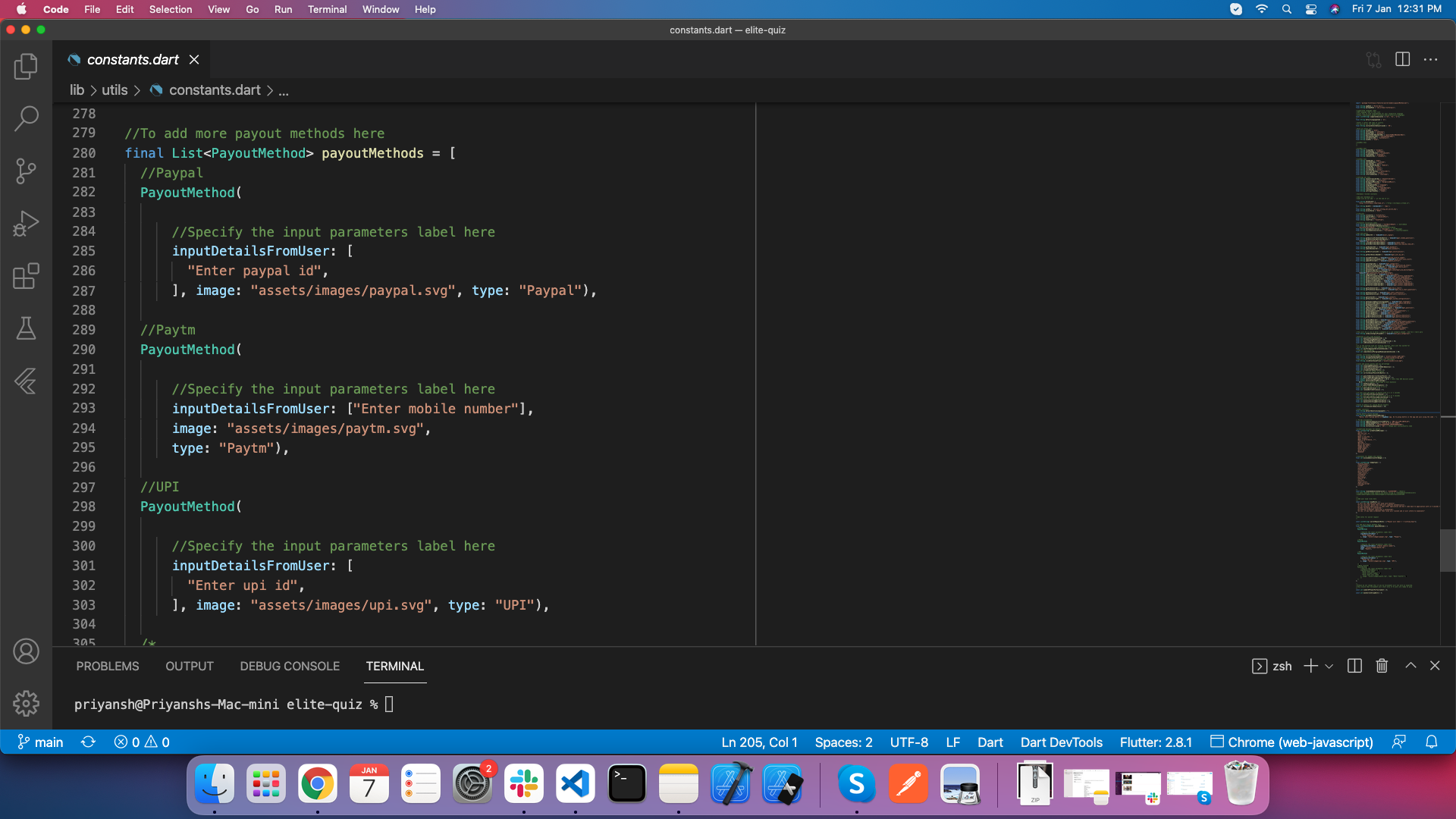
Task: Open Source Control view
Action: pos(26,171)
